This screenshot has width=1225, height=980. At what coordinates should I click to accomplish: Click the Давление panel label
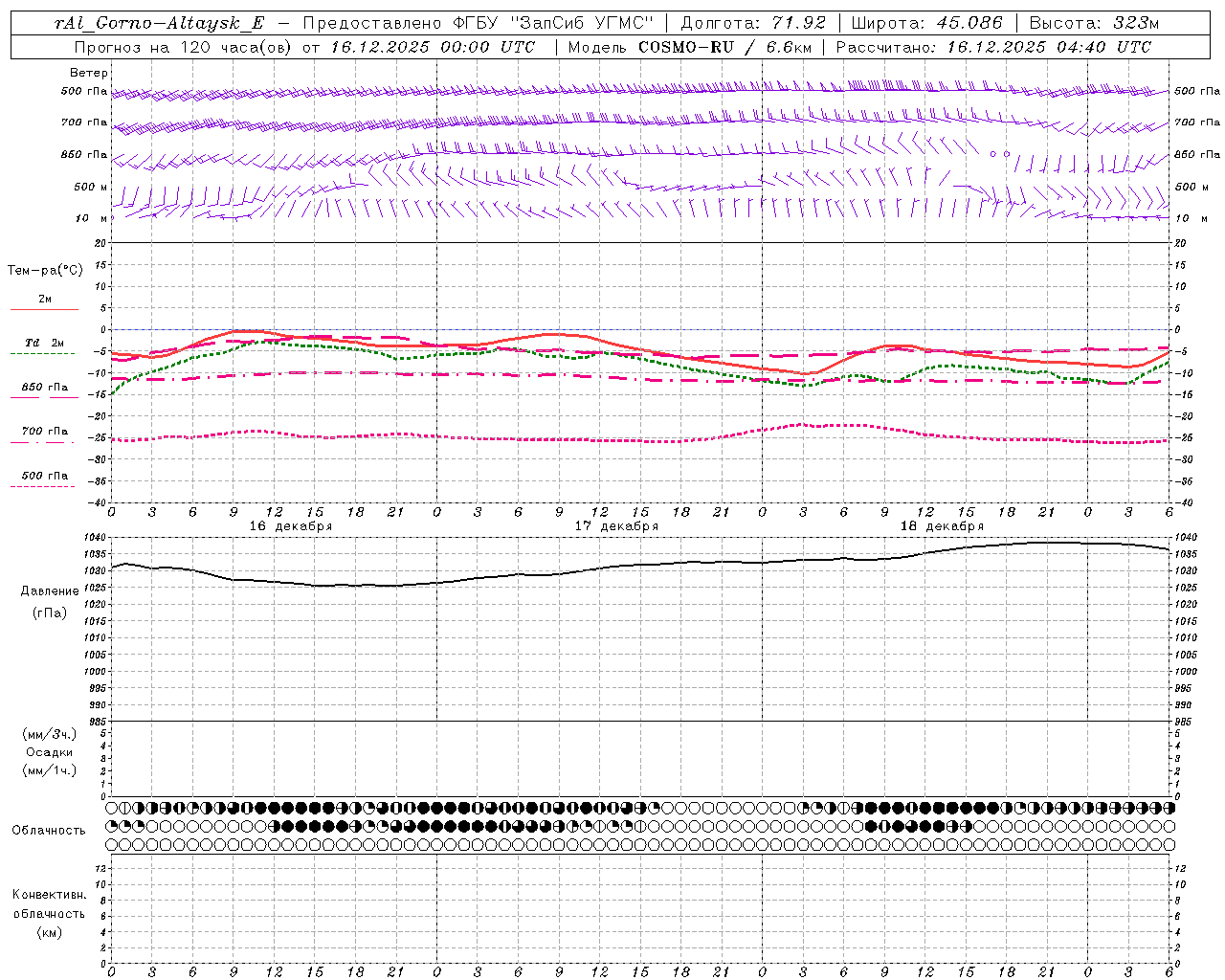tap(50, 591)
